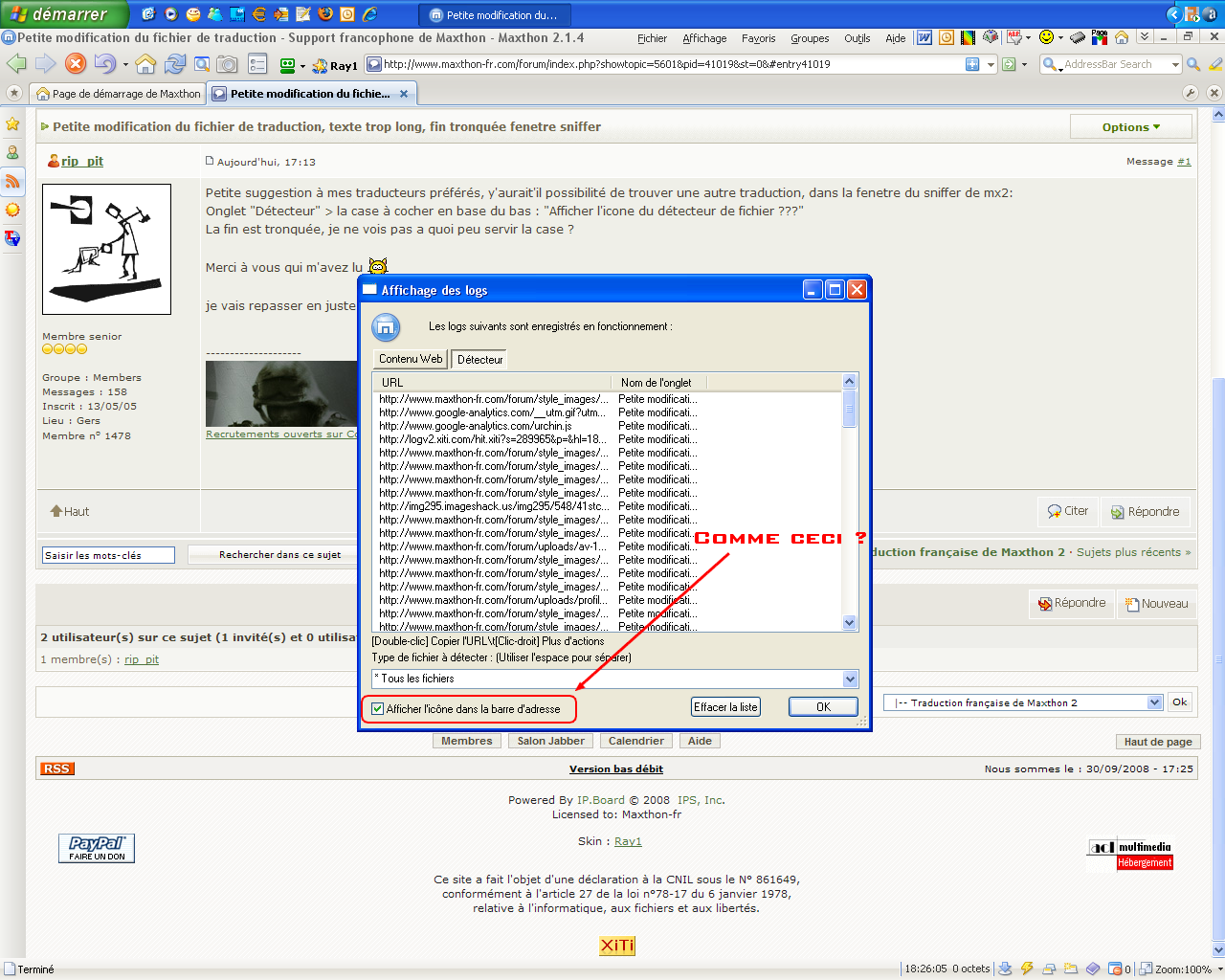This screenshot has width=1225, height=980.
Task: Open the Zoom:100% dropdown in status bar
Action: pos(1218,969)
